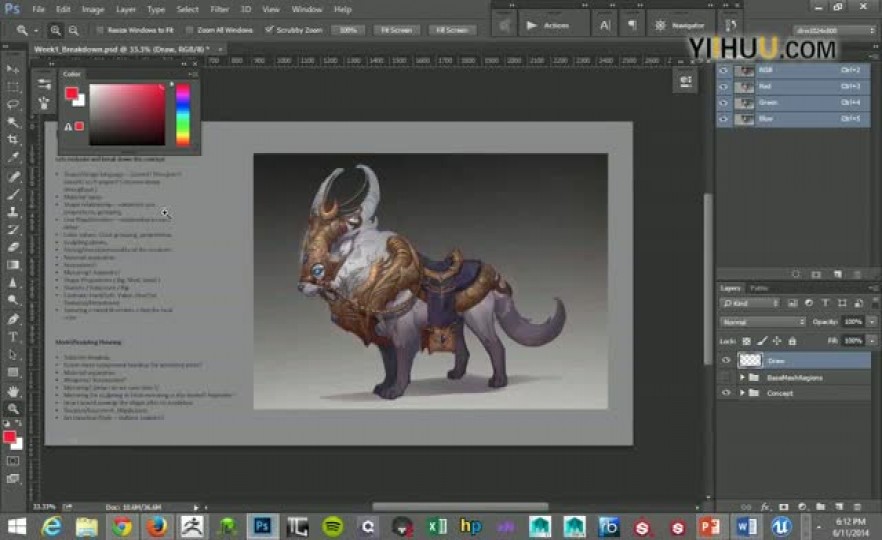Image resolution: width=882 pixels, height=540 pixels.
Task: Select the Zoom tool in toolbox
Action: coord(12,408)
